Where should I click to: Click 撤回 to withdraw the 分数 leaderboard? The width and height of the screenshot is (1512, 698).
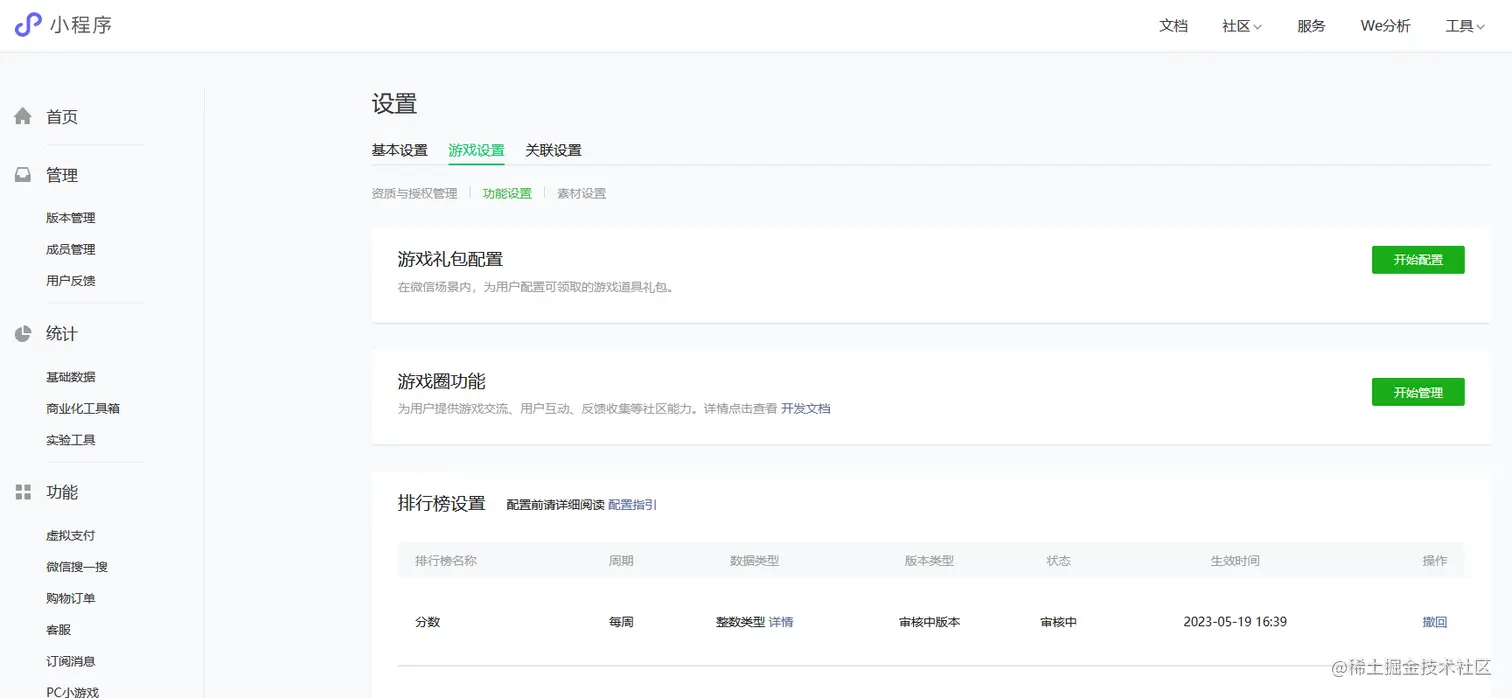click(x=1434, y=621)
